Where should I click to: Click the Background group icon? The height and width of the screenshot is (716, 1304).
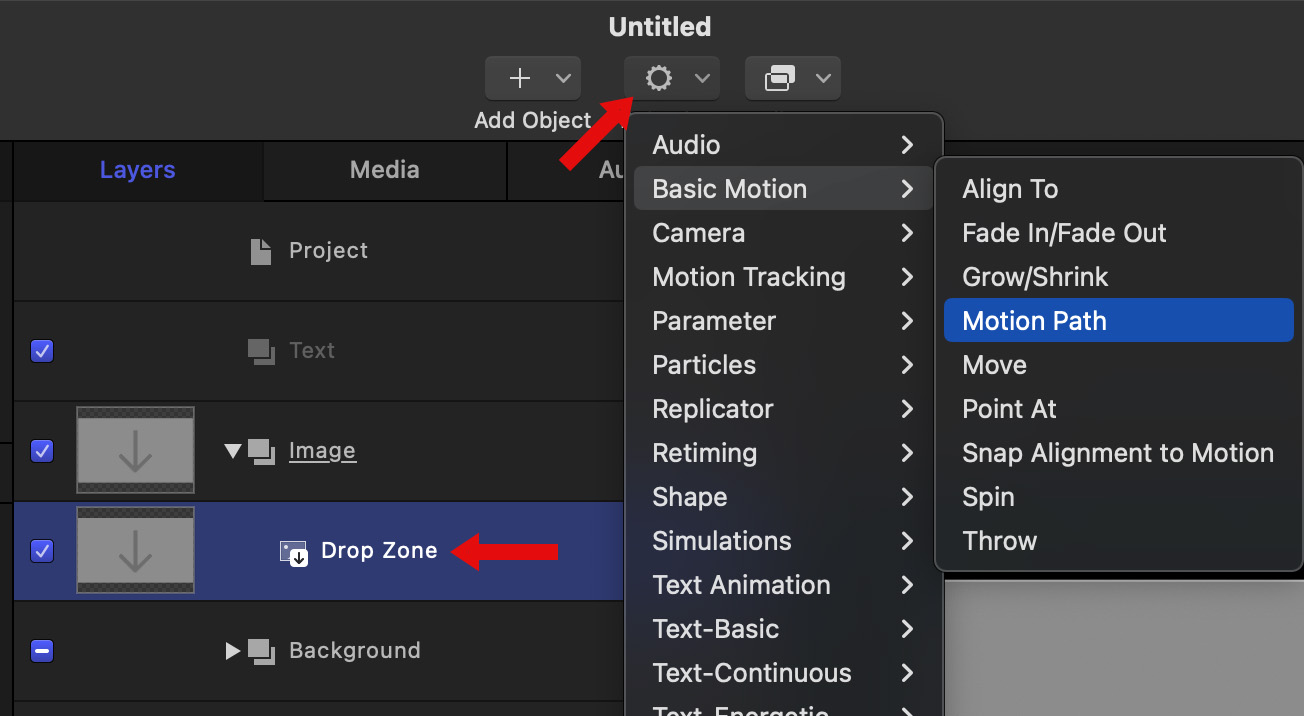click(262, 651)
